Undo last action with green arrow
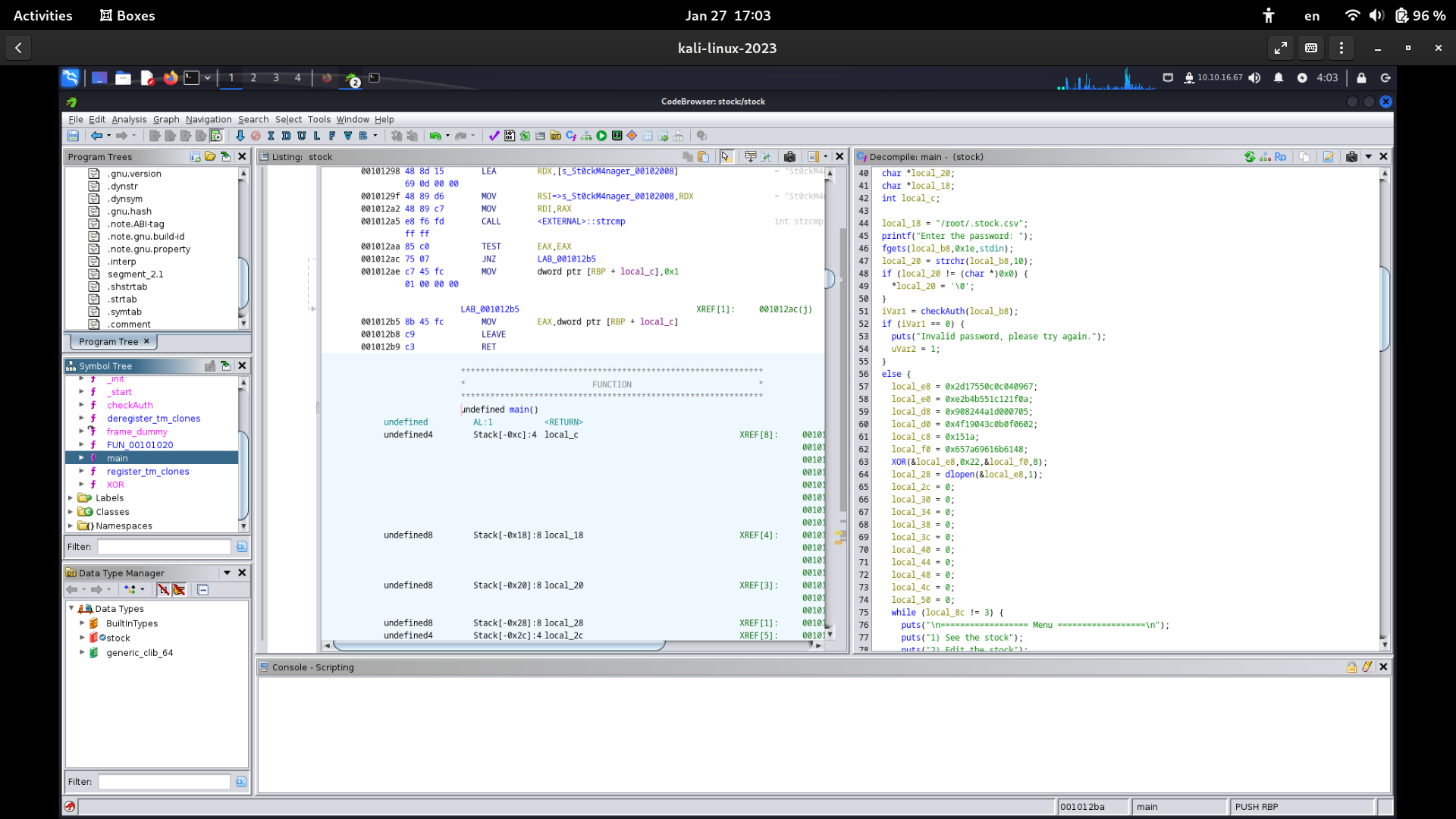Viewport: 1456px width, 819px height. [435, 136]
